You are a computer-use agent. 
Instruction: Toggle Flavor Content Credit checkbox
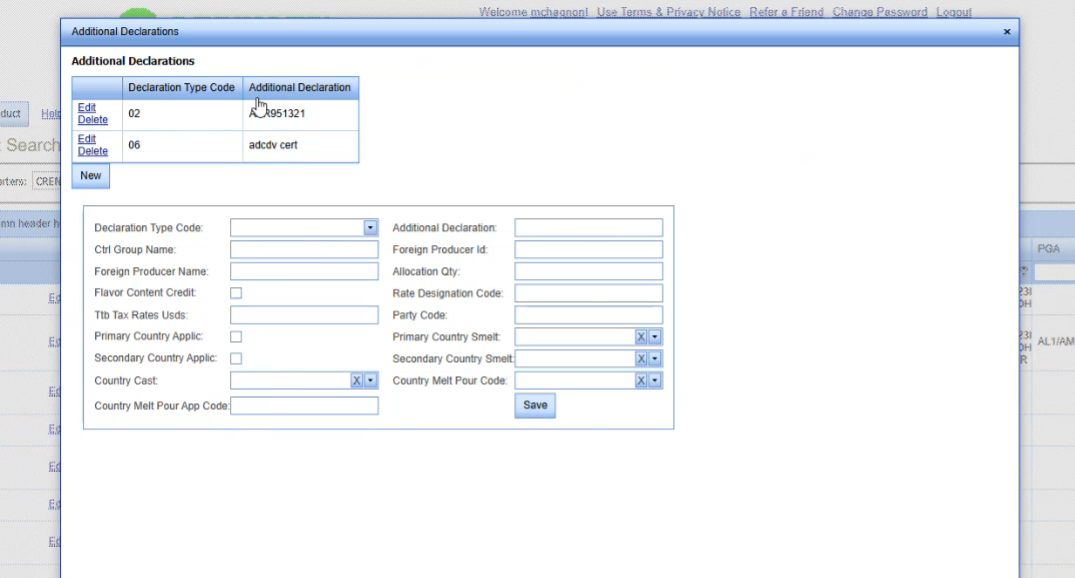point(236,293)
